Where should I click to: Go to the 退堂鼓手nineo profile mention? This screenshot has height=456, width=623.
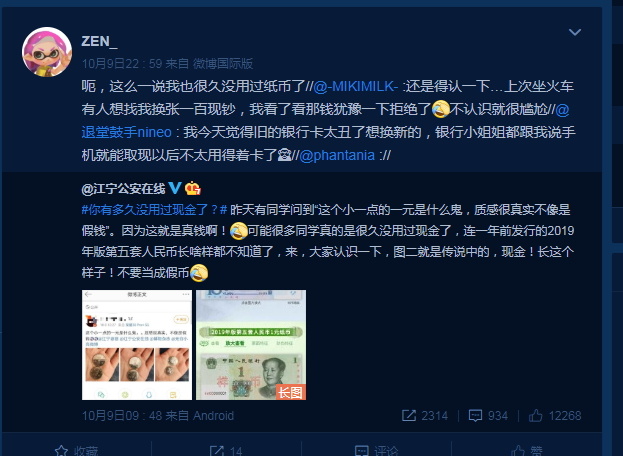(127, 132)
